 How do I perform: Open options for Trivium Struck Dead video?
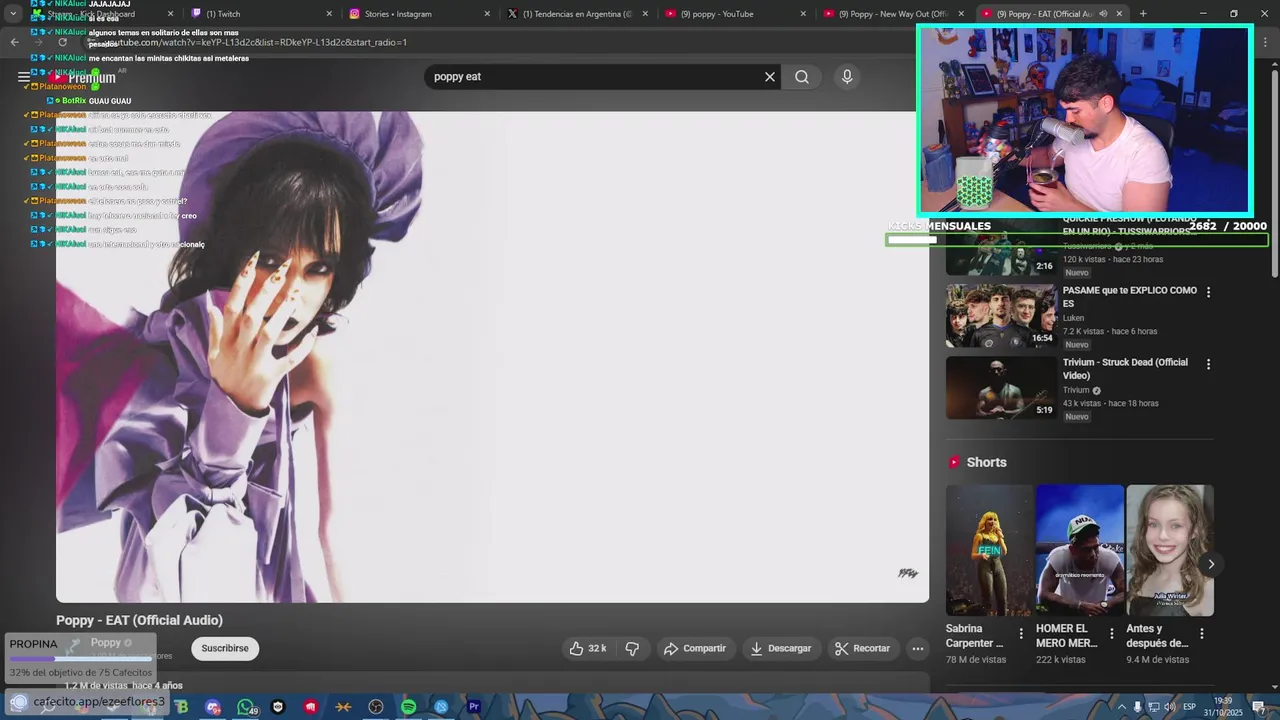(x=1208, y=365)
